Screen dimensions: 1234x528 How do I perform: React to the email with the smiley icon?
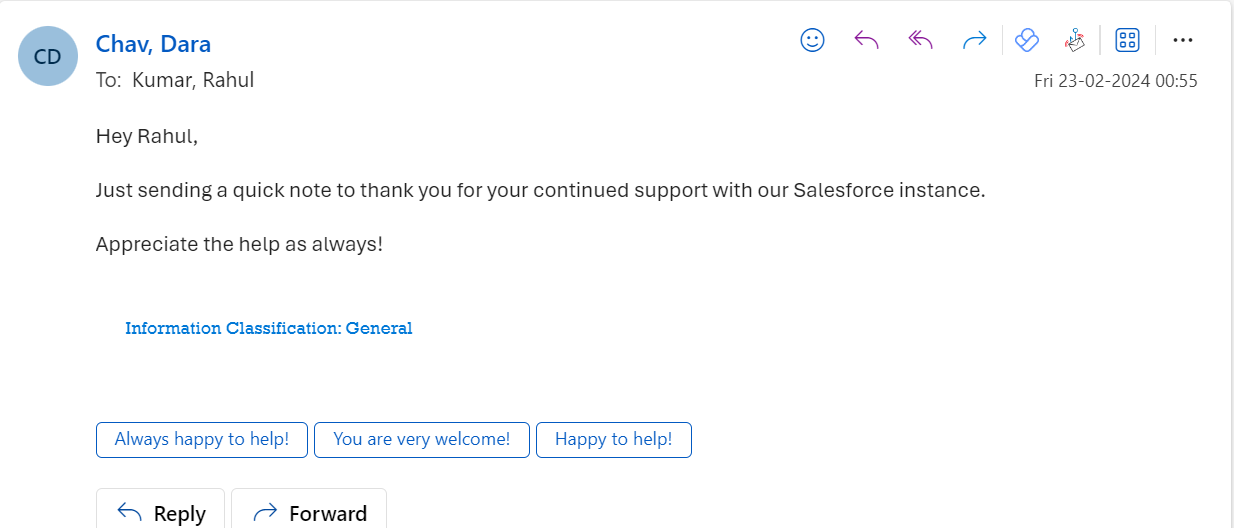(813, 40)
